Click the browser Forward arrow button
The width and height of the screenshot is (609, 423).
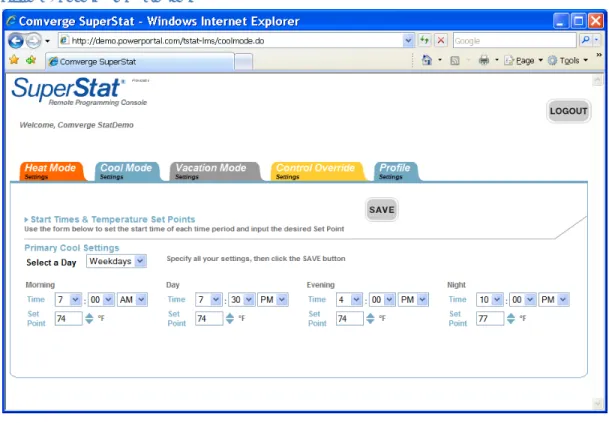click(33, 41)
